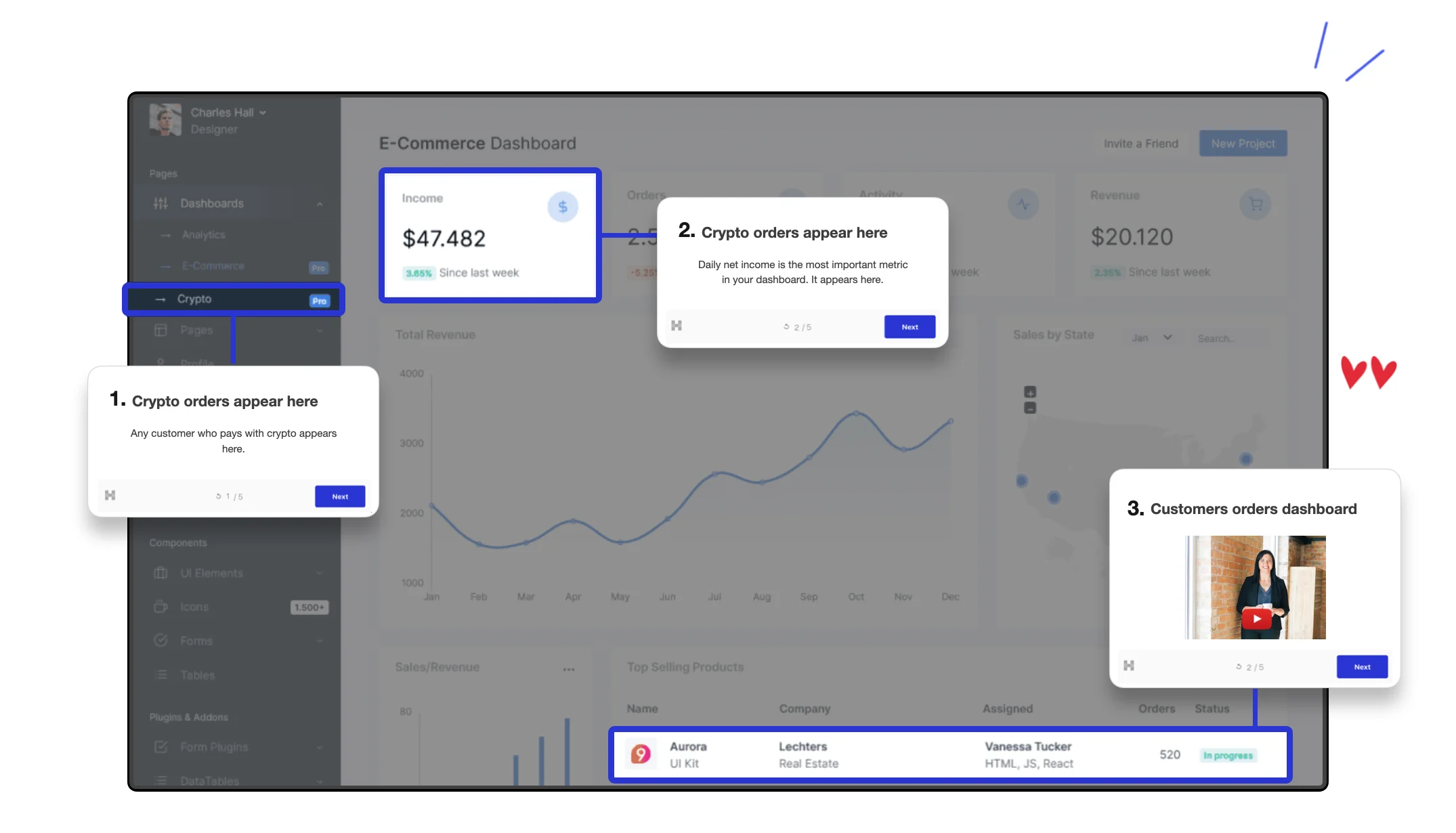
Task: Click the restart icon in tooltip 3
Action: click(1239, 667)
